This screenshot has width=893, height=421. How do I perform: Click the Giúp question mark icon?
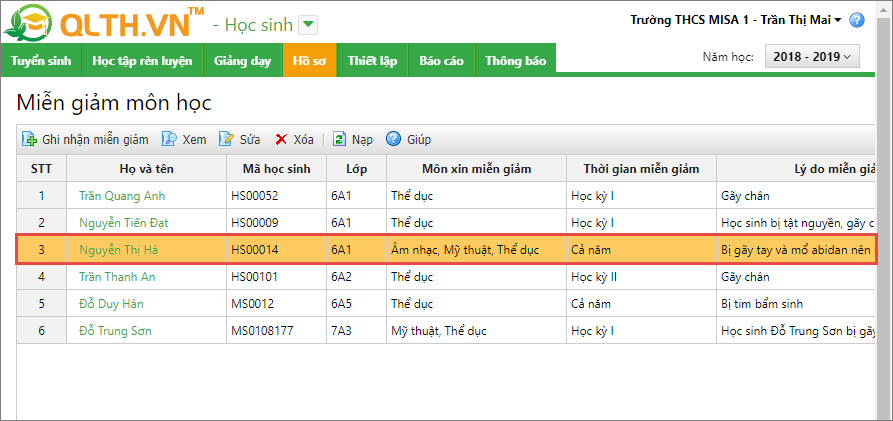point(394,139)
